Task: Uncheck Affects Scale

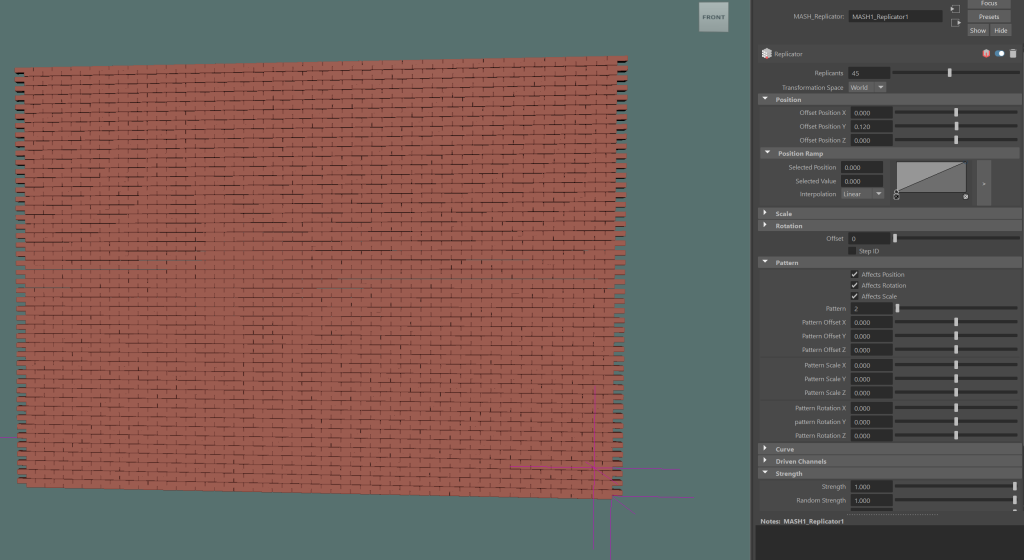Action: (x=854, y=297)
